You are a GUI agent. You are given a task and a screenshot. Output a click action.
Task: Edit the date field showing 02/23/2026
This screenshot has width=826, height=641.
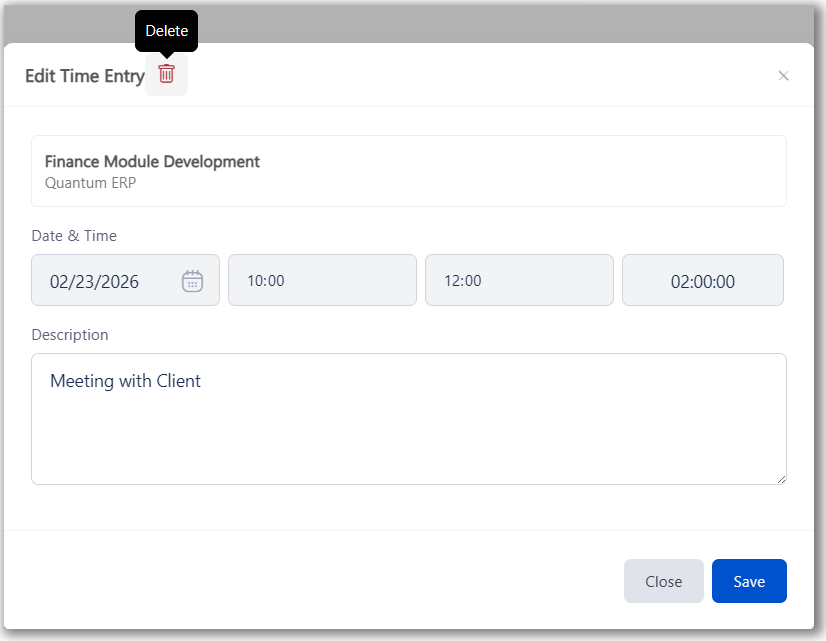pyautogui.click(x=125, y=280)
